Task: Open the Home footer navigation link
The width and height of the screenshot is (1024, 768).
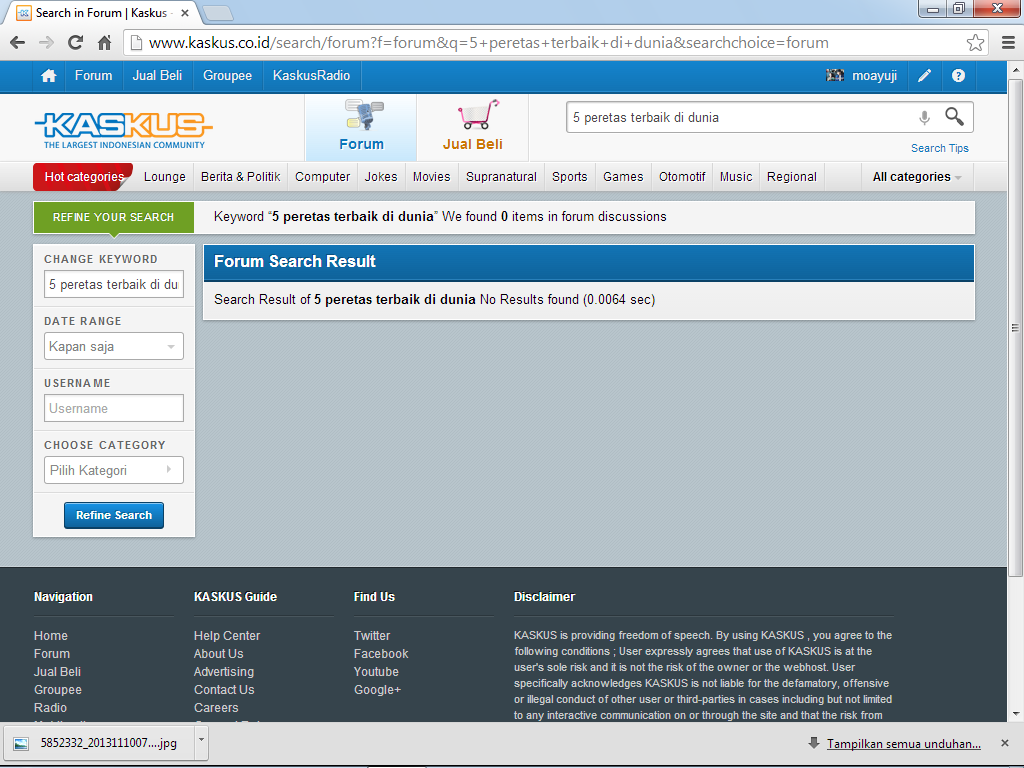Action: tap(51, 636)
